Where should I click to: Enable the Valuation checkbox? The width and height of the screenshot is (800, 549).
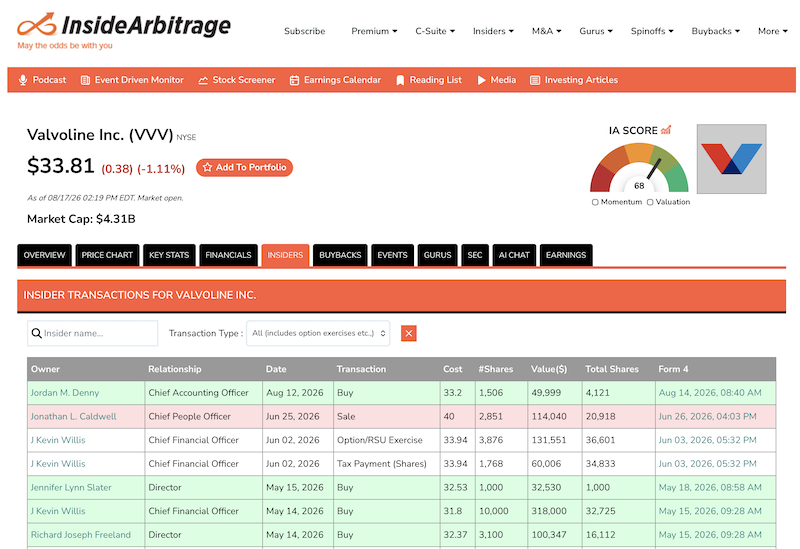click(x=650, y=202)
